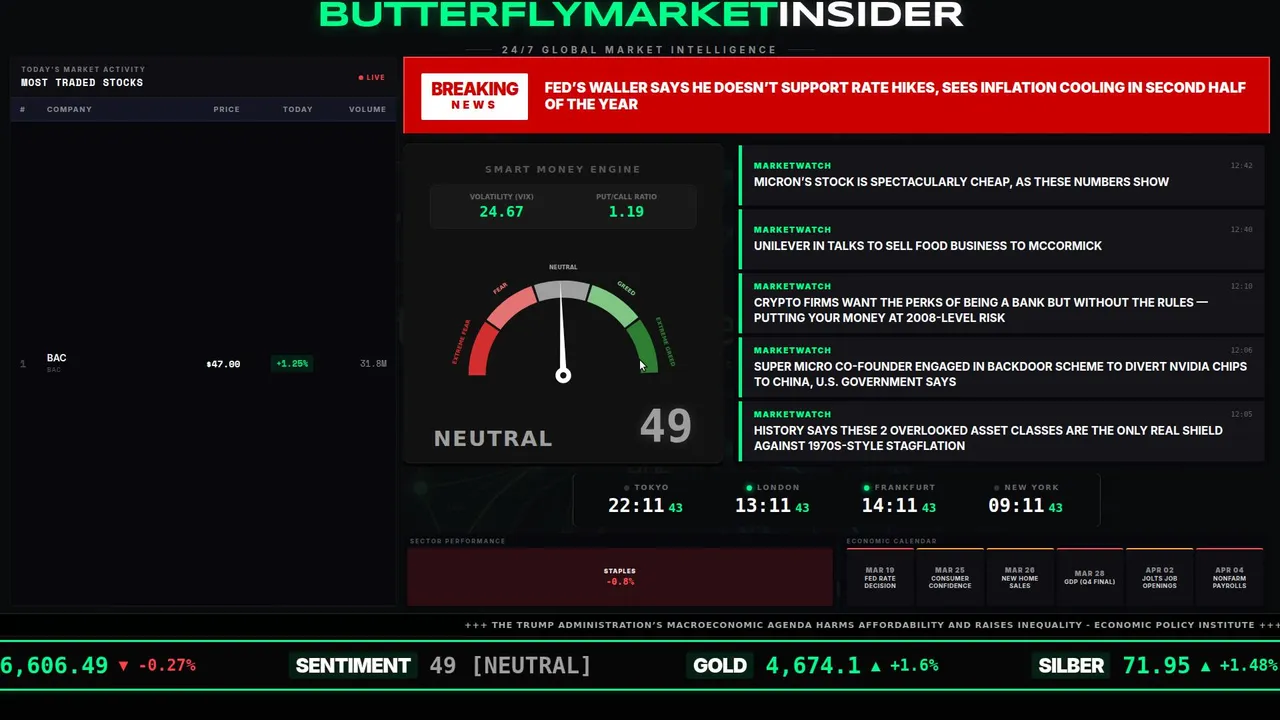Click the 6,606.49 index value

pyautogui.click(x=54, y=666)
